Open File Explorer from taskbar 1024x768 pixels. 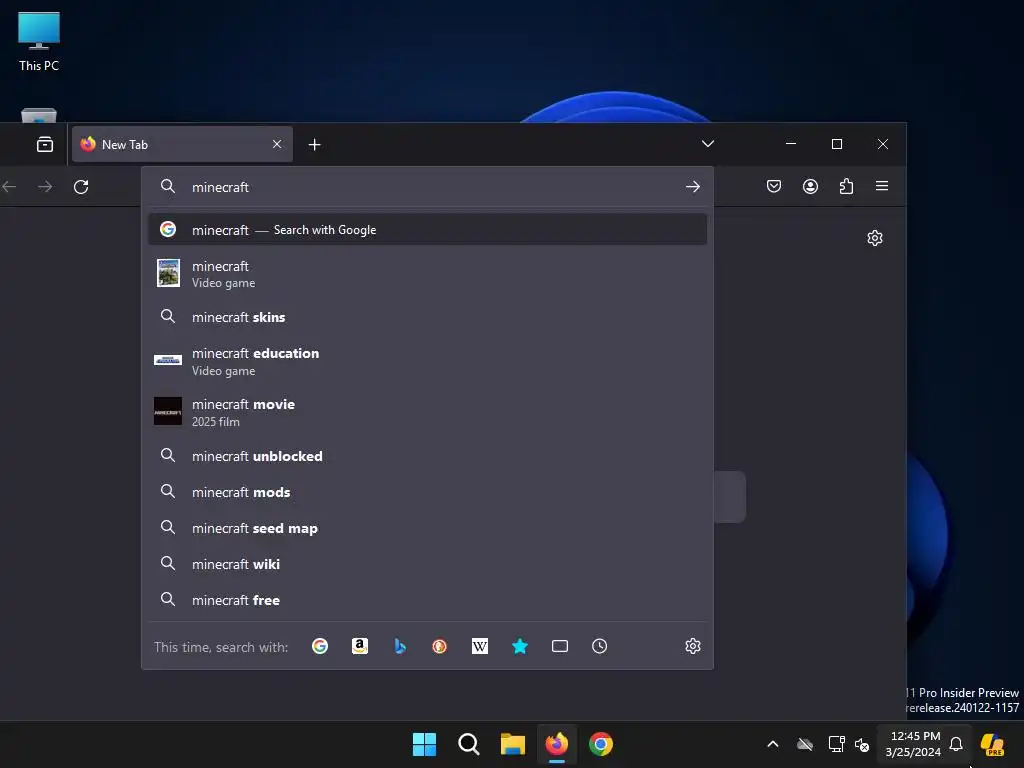point(513,744)
